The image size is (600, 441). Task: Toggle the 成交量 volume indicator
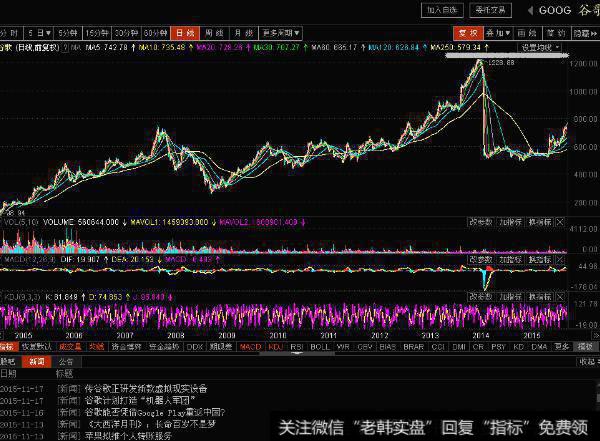(x=70, y=347)
